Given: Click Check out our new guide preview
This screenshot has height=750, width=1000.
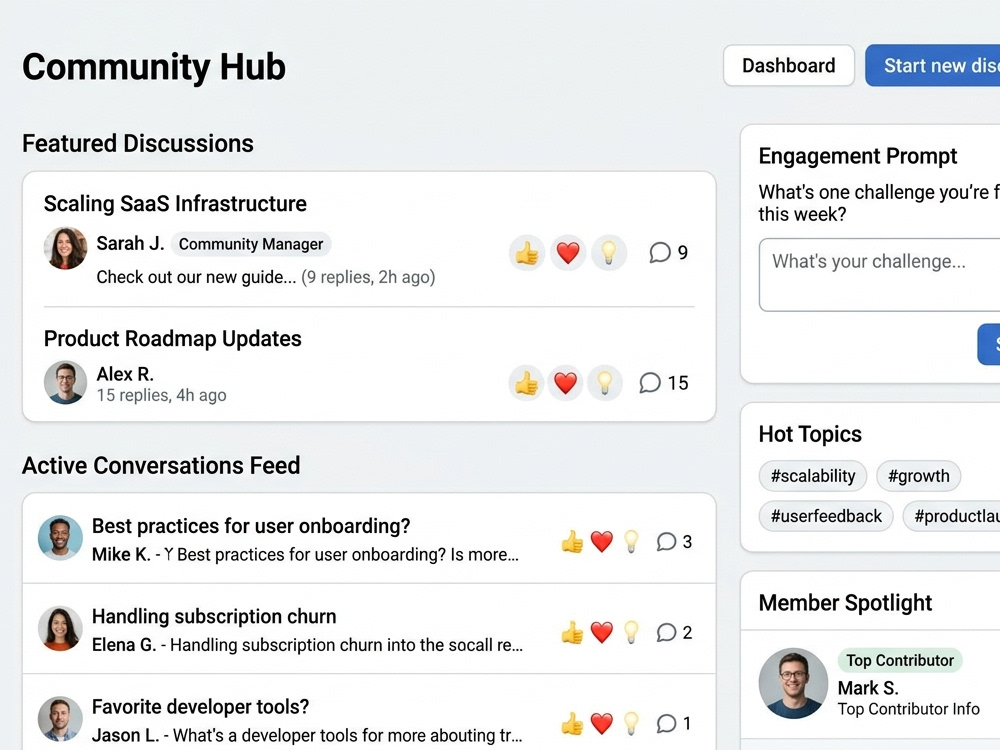Looking at the screenshot, I should tap(196, 277).
